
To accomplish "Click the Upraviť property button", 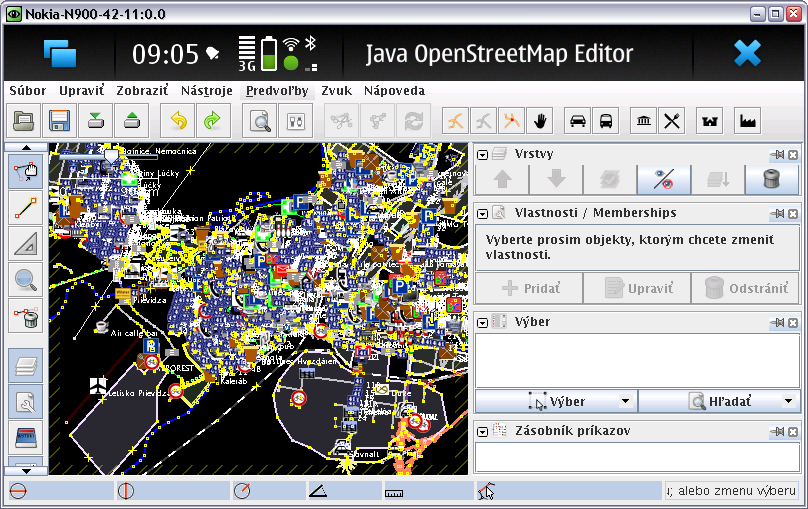I will 637,288.
